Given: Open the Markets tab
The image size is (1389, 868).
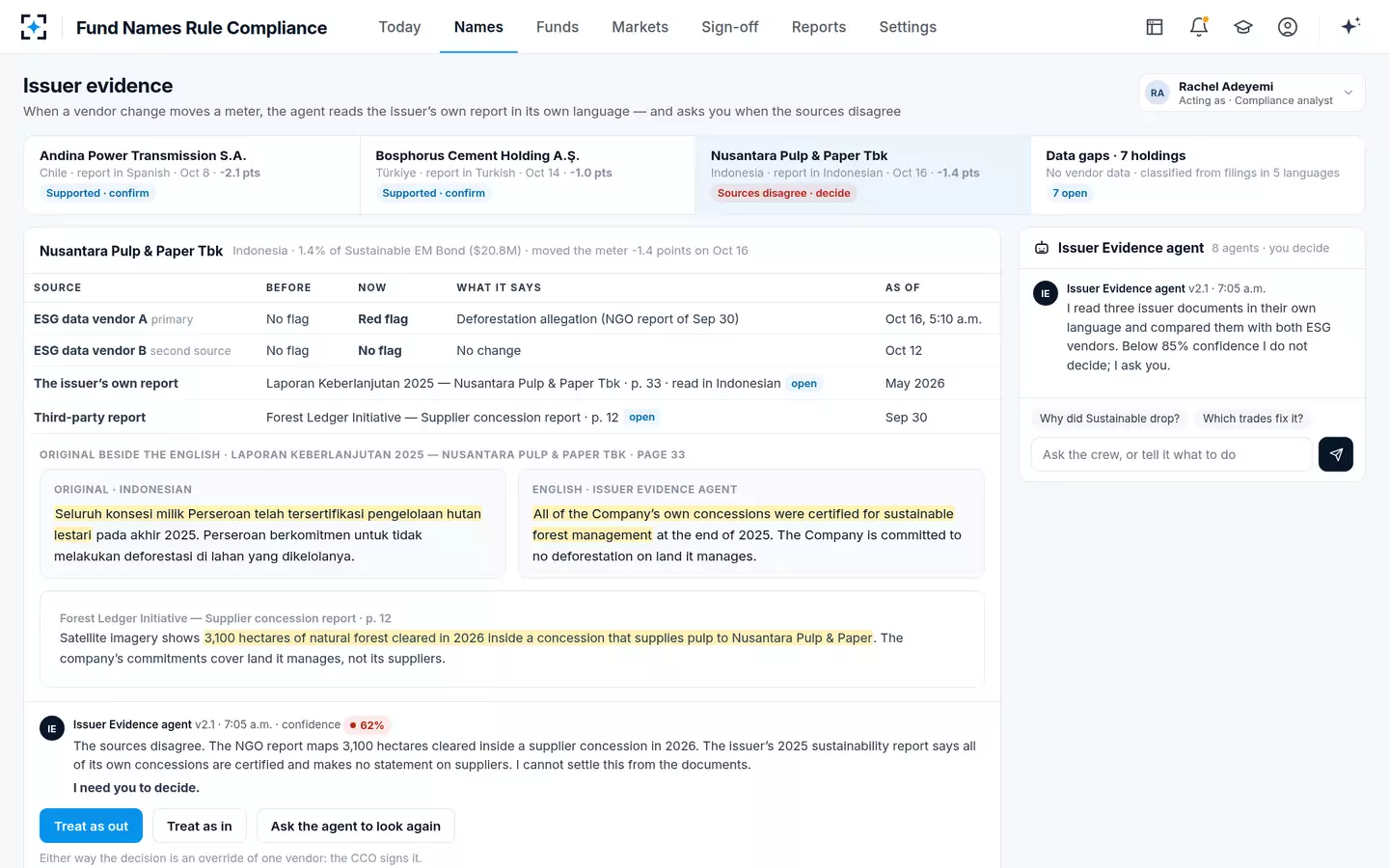Looking at the screenshot, I should click(x=640, y=27).
